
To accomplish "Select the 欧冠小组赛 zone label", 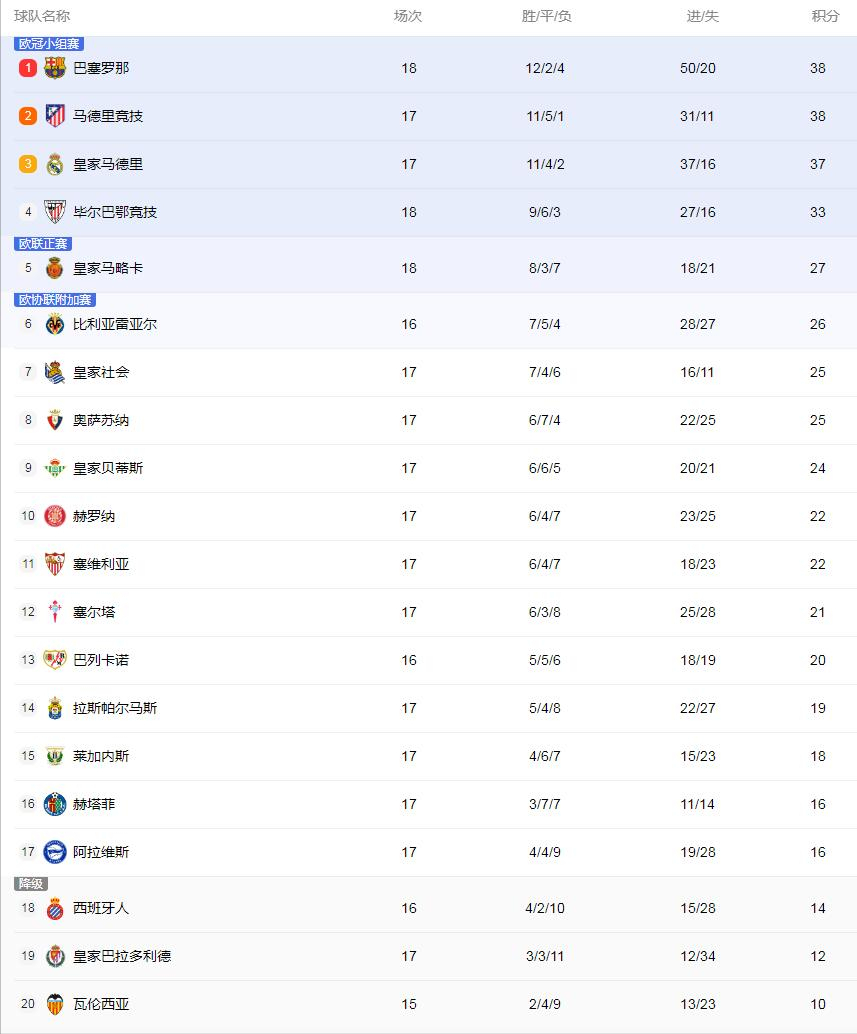I will (49, 44).
